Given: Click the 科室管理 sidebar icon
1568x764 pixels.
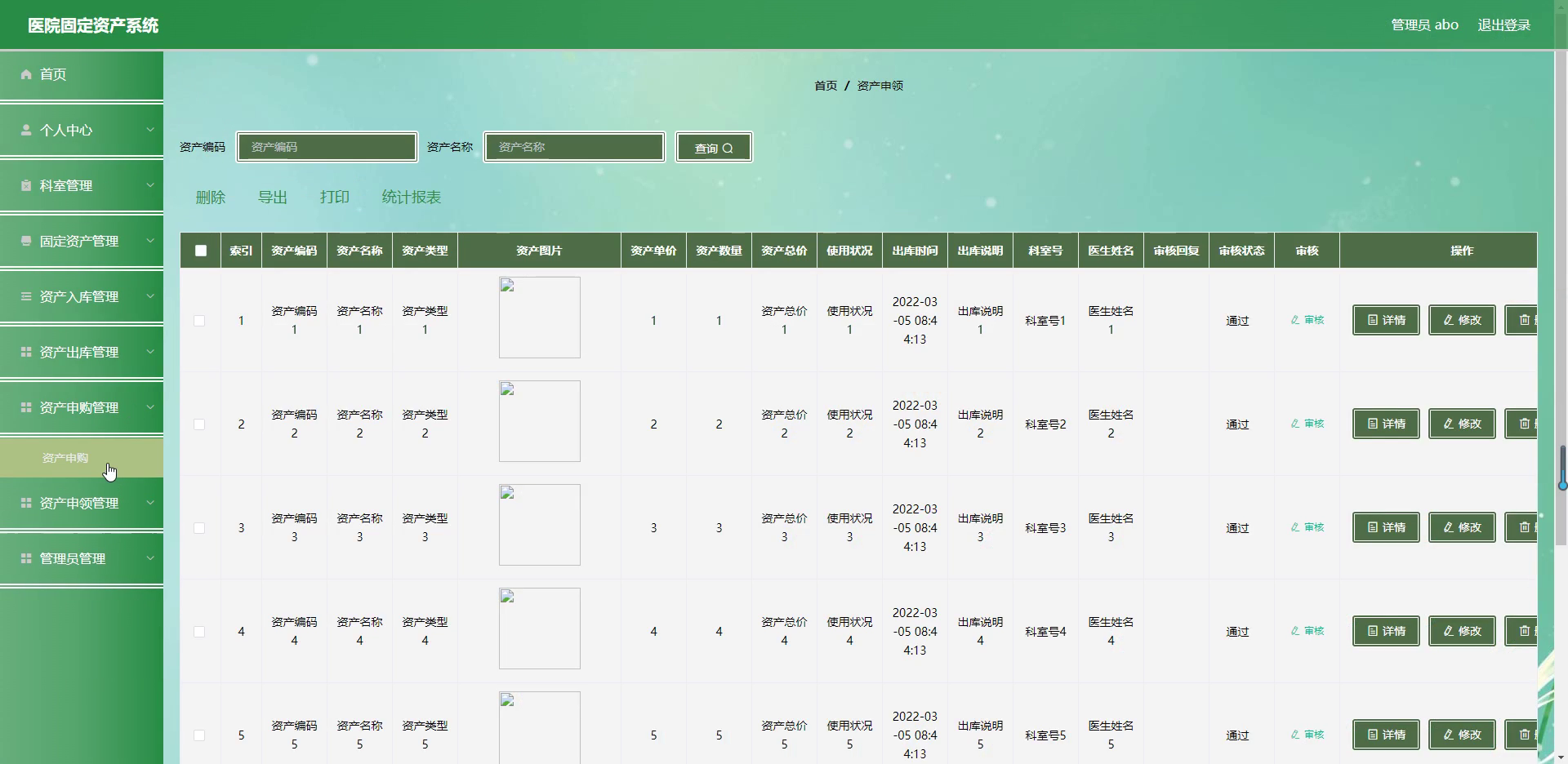Looking at the screenshot, I should tap(26, 185).
